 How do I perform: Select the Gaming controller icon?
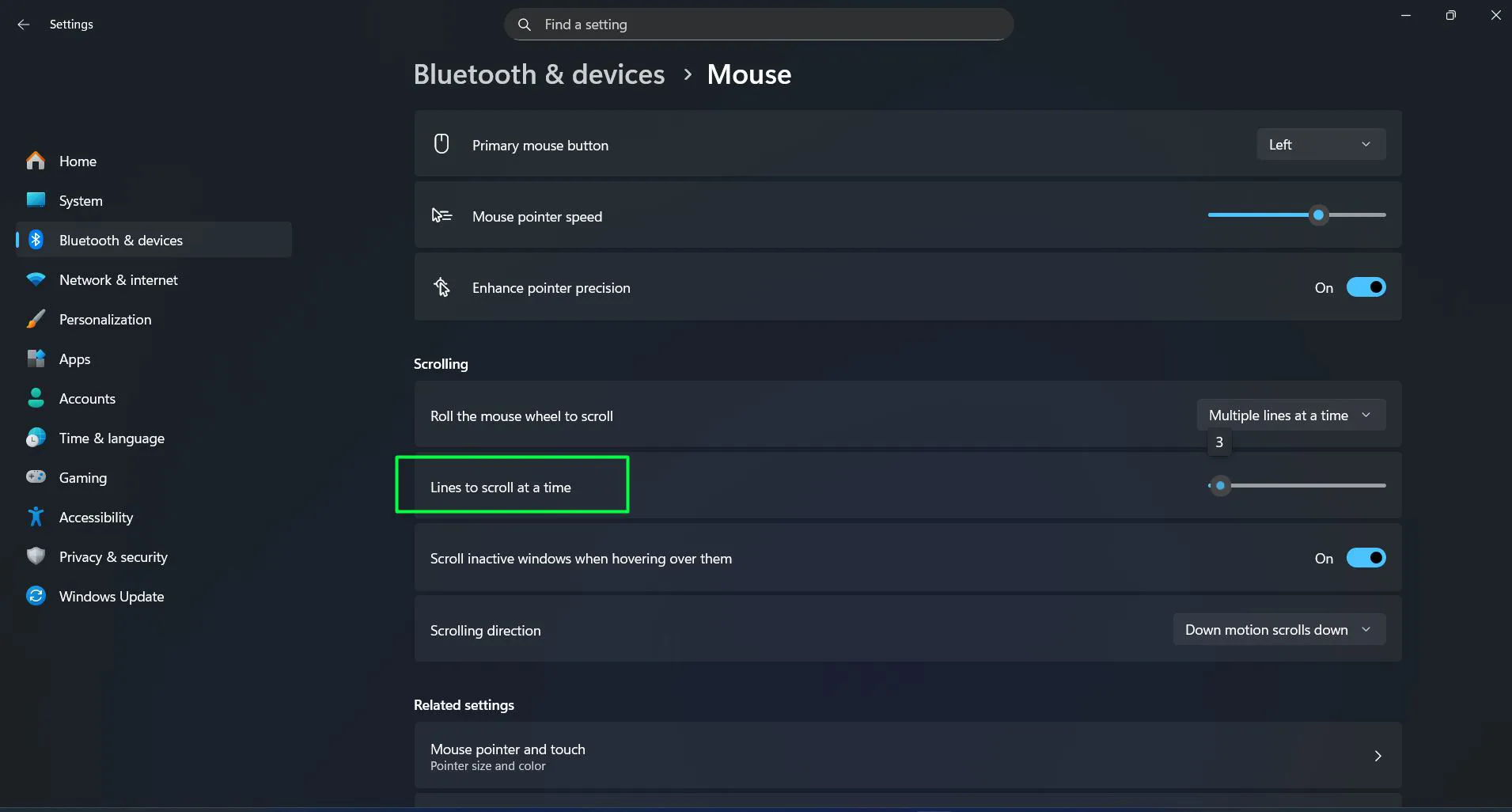point(36,477)
